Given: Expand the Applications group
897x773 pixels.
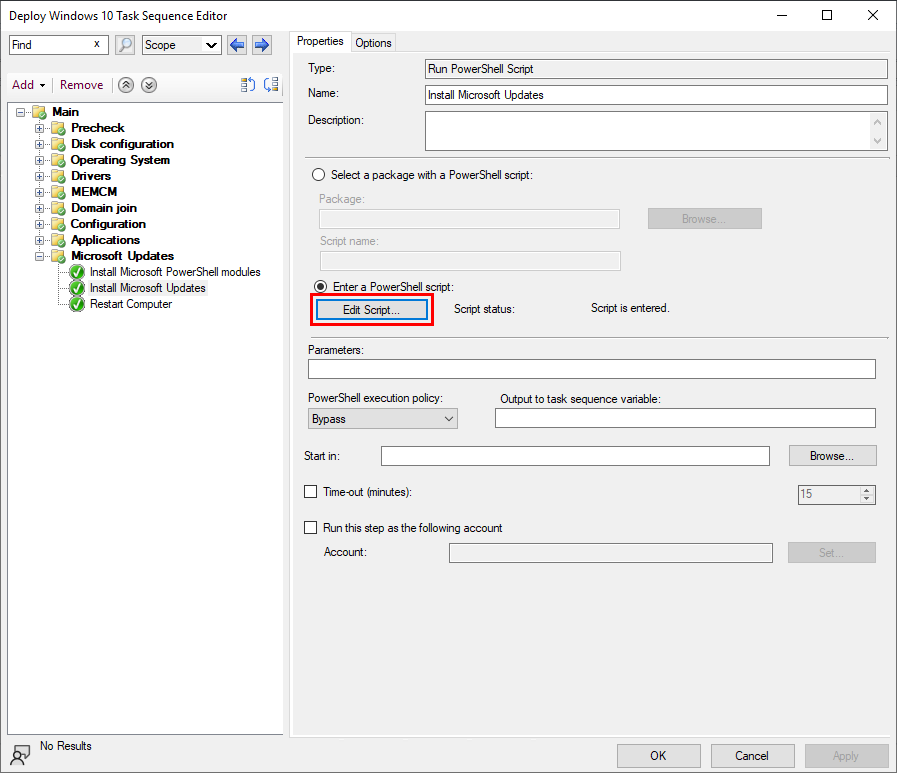Looking at the screenshot, I should (39, 240).
